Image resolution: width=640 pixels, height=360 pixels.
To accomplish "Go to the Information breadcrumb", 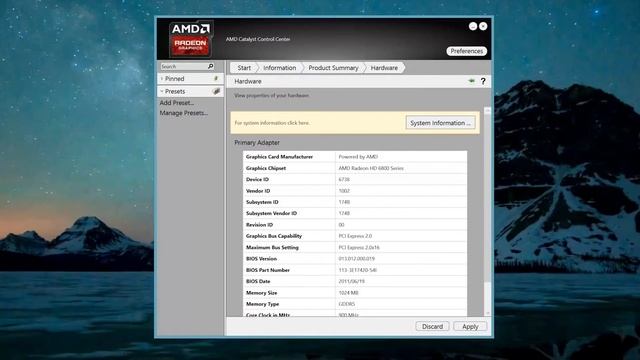I will (280, 68).
